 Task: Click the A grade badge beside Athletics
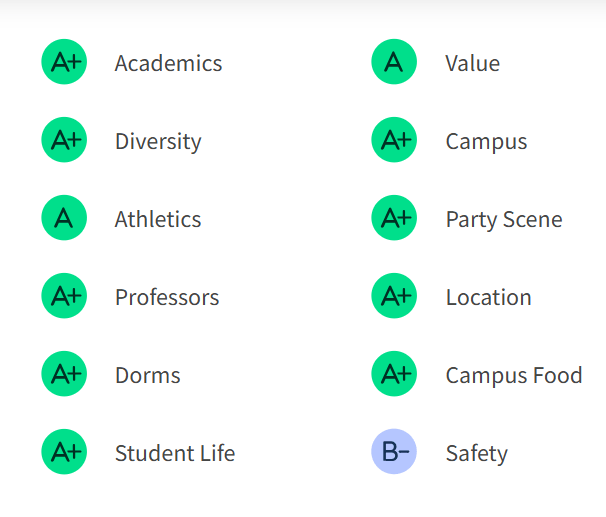click(64, 219)
